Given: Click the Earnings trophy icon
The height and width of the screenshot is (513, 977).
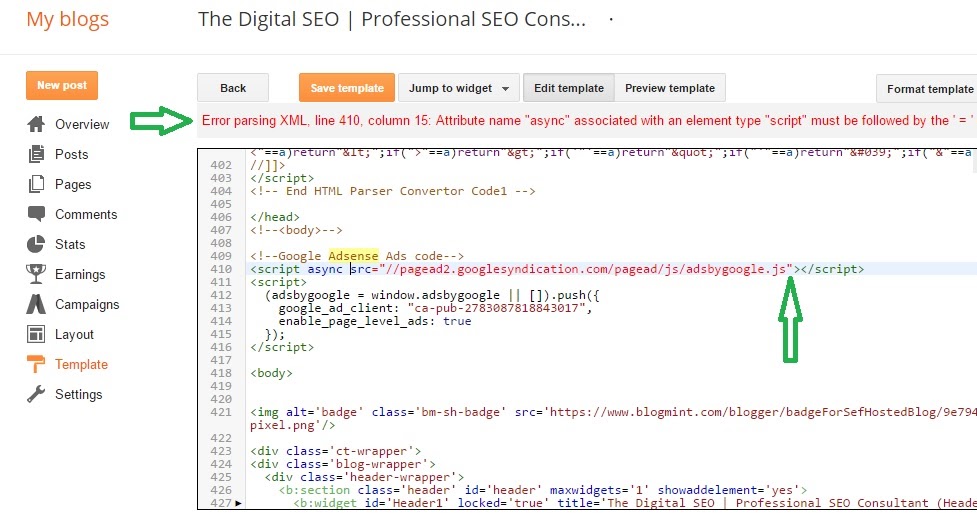Looking at the screenshot, I should coord(36,274).
